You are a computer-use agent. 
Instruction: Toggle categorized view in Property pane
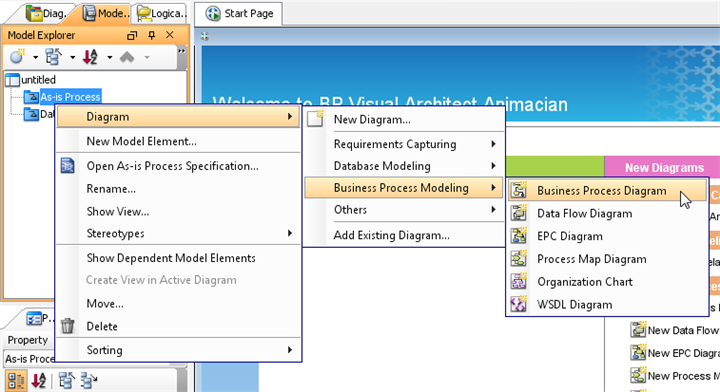point(16,381)
